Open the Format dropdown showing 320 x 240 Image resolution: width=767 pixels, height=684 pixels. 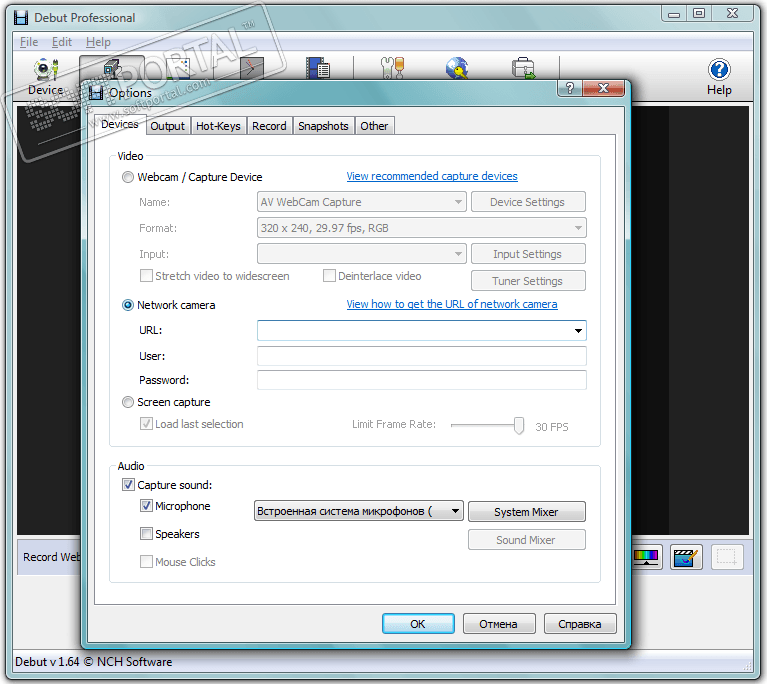pyautogui.click(x=422, y=228)
